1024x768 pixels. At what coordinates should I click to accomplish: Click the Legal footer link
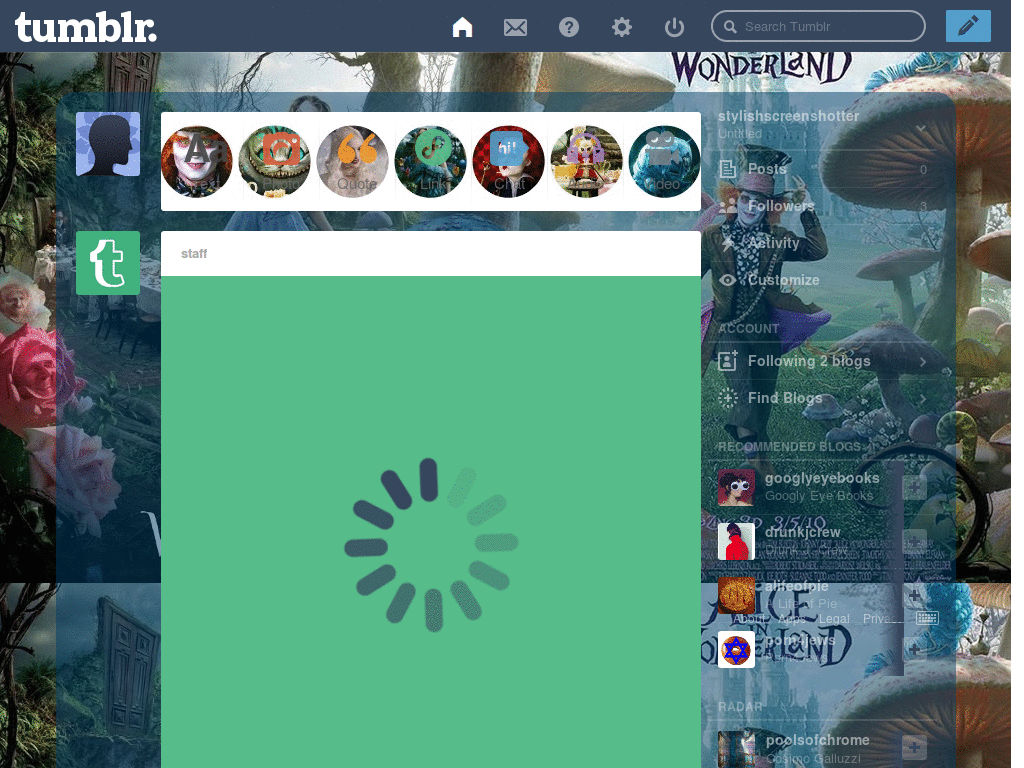coord(834,618)
